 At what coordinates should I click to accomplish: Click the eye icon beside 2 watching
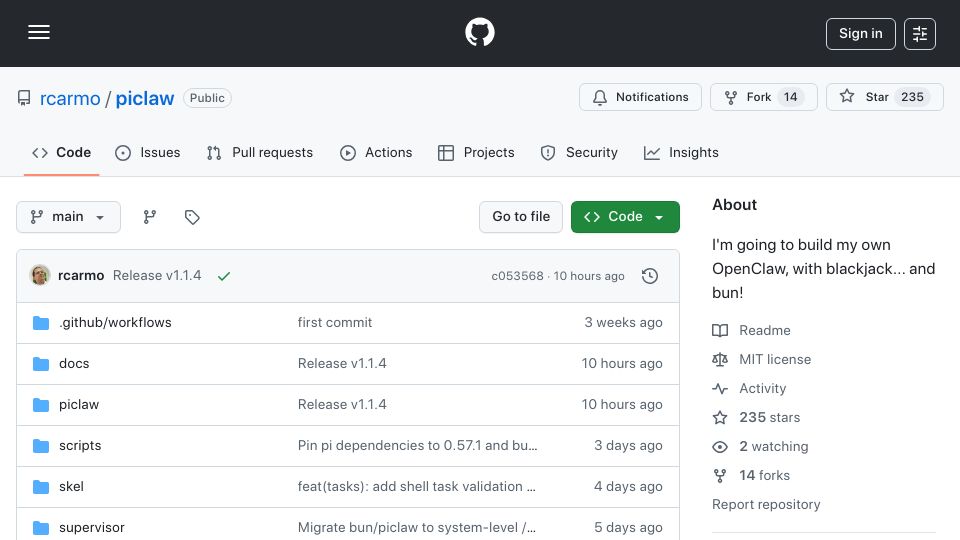[x=720, y=447]
